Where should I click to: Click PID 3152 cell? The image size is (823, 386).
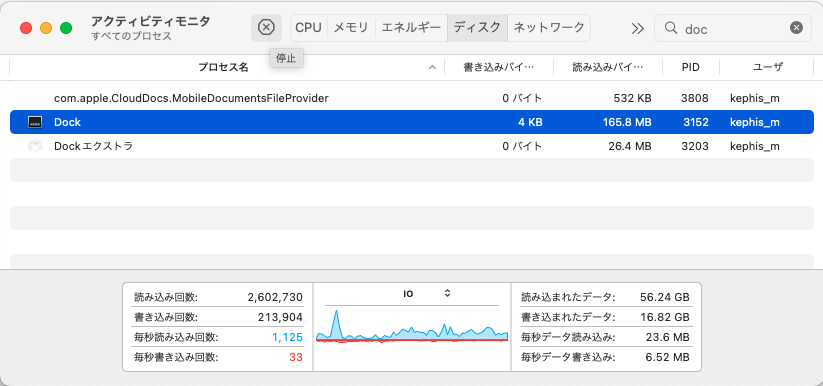[696, 122]
